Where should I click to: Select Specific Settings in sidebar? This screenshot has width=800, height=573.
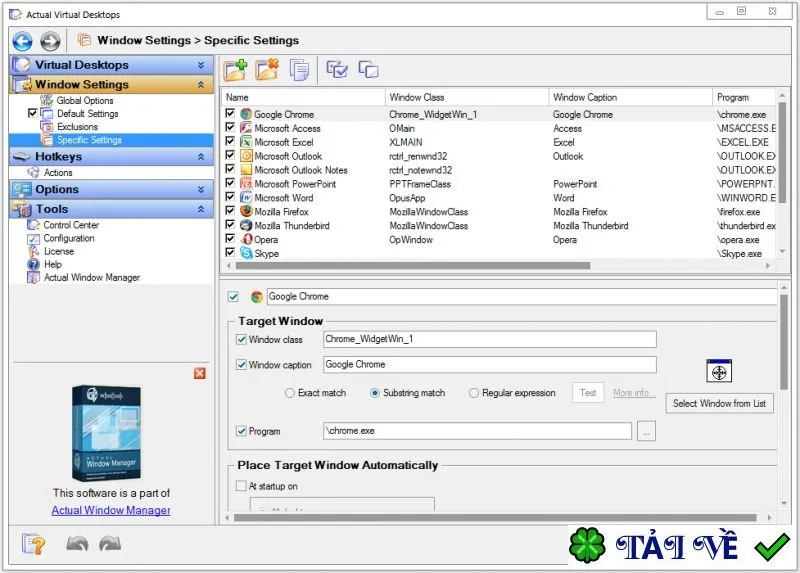pyautogui.click(x=89, y=140)
